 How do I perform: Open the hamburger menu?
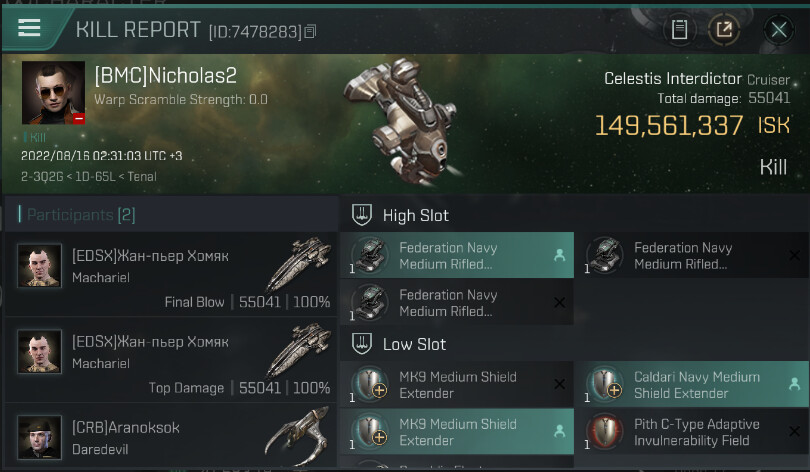pos(29,27)
